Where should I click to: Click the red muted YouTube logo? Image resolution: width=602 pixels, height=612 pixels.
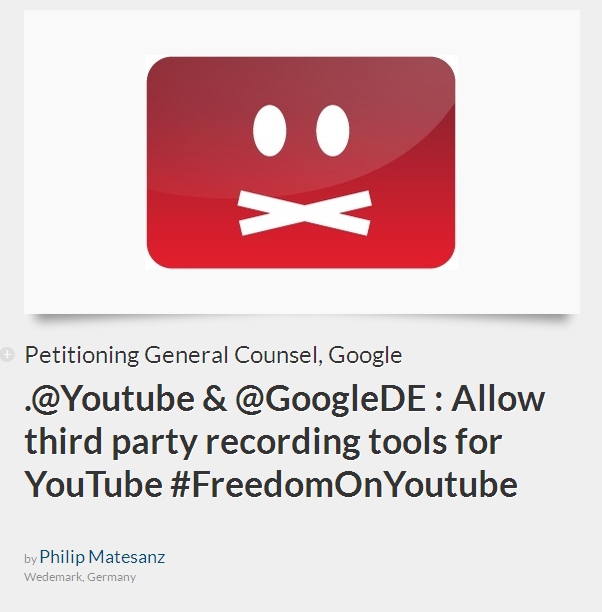(x=301, y=162)
